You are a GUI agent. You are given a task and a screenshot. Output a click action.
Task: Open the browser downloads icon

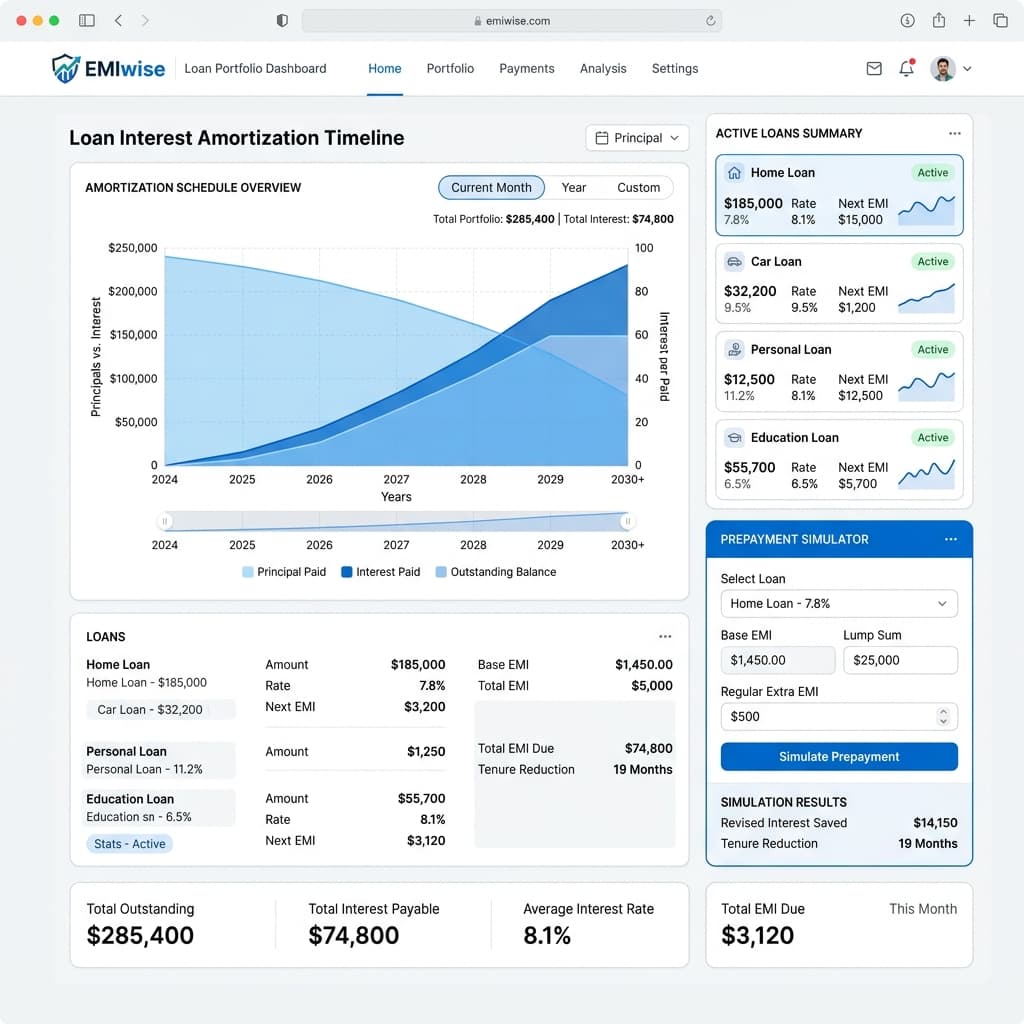point(907,20)
